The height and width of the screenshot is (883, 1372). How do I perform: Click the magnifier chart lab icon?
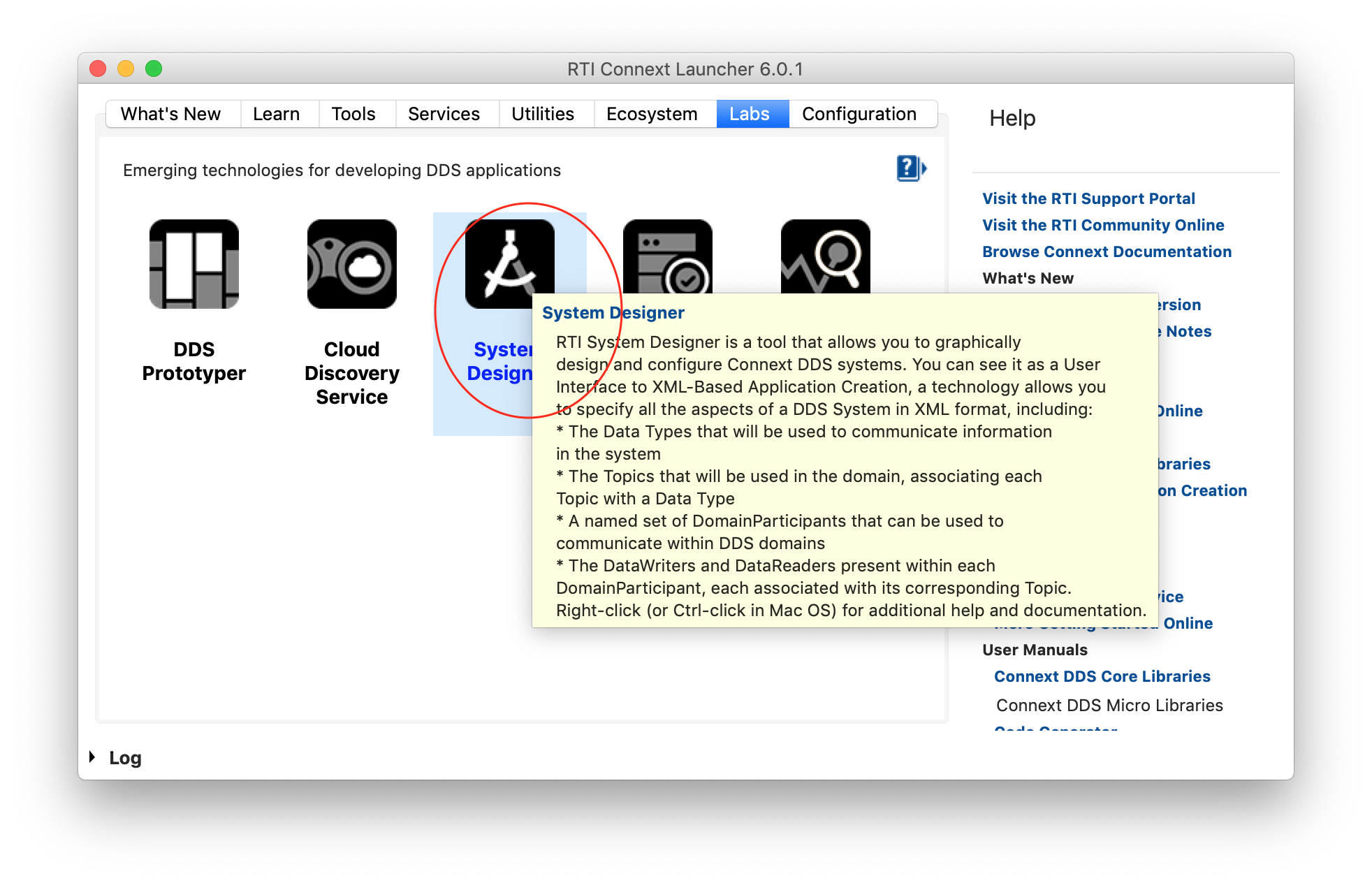tap(826, 256)
